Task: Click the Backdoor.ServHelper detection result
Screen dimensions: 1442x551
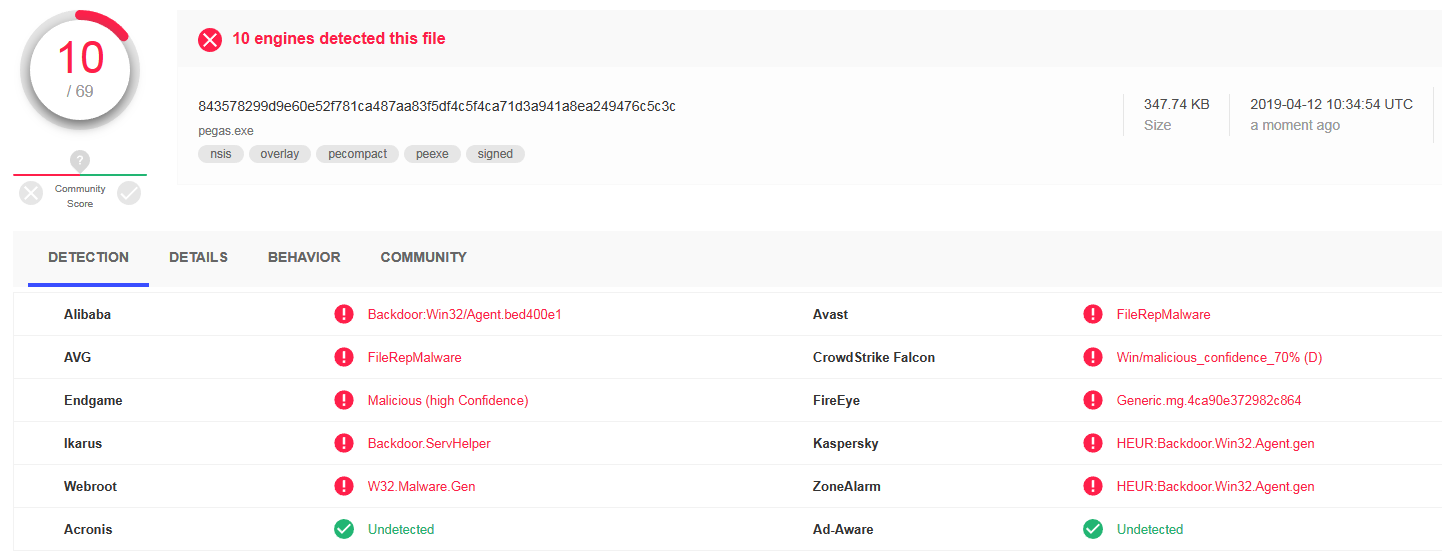Action: pyautogui.click(x=429, y=443)
